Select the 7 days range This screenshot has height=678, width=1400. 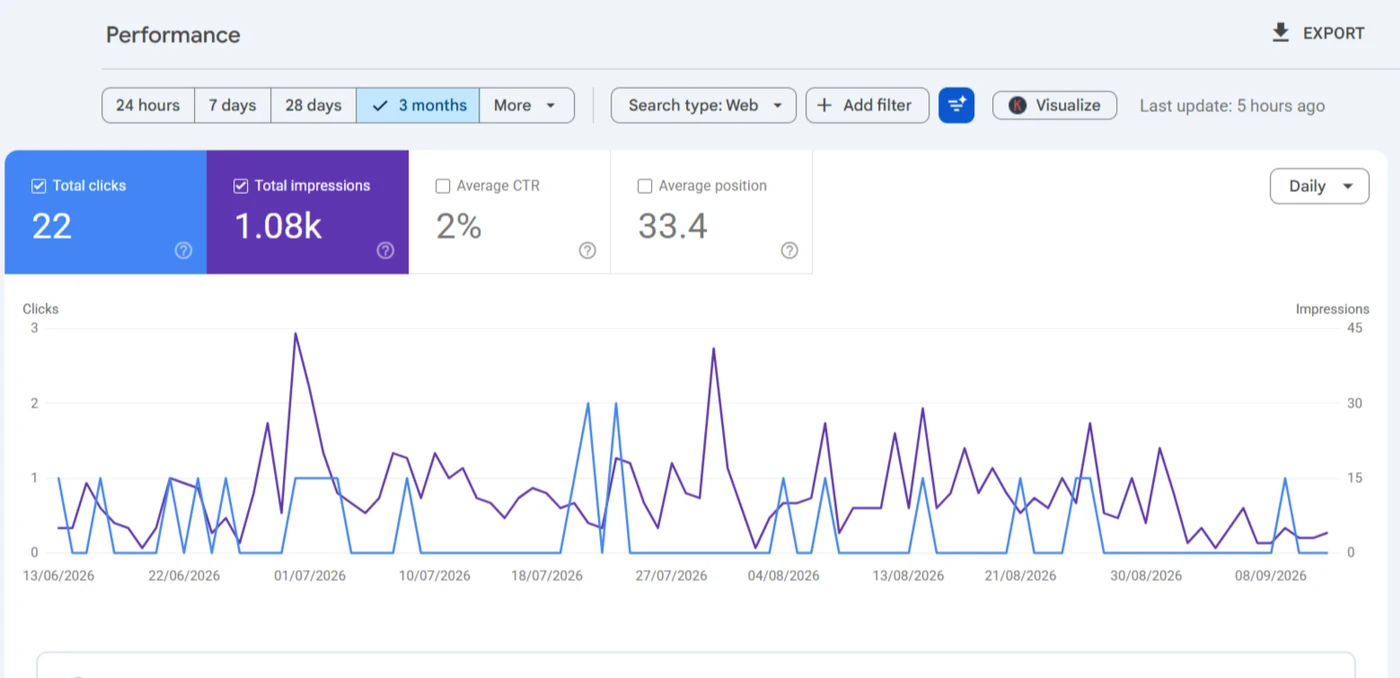coord(232,105)
